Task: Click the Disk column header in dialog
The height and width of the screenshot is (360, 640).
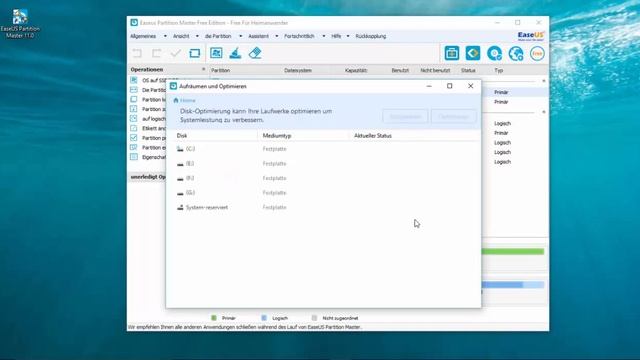Action: click(x=182, y=136)
